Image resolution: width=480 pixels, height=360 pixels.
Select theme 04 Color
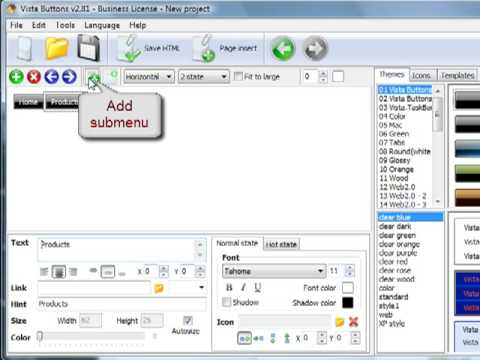[x=392, y=116]
